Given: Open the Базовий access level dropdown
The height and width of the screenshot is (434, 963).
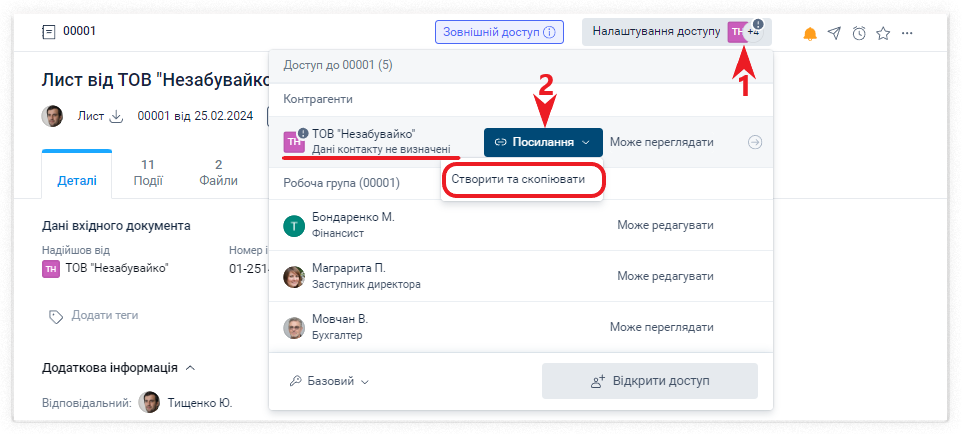Looking at the screenshot, I should tap(329, 381).
